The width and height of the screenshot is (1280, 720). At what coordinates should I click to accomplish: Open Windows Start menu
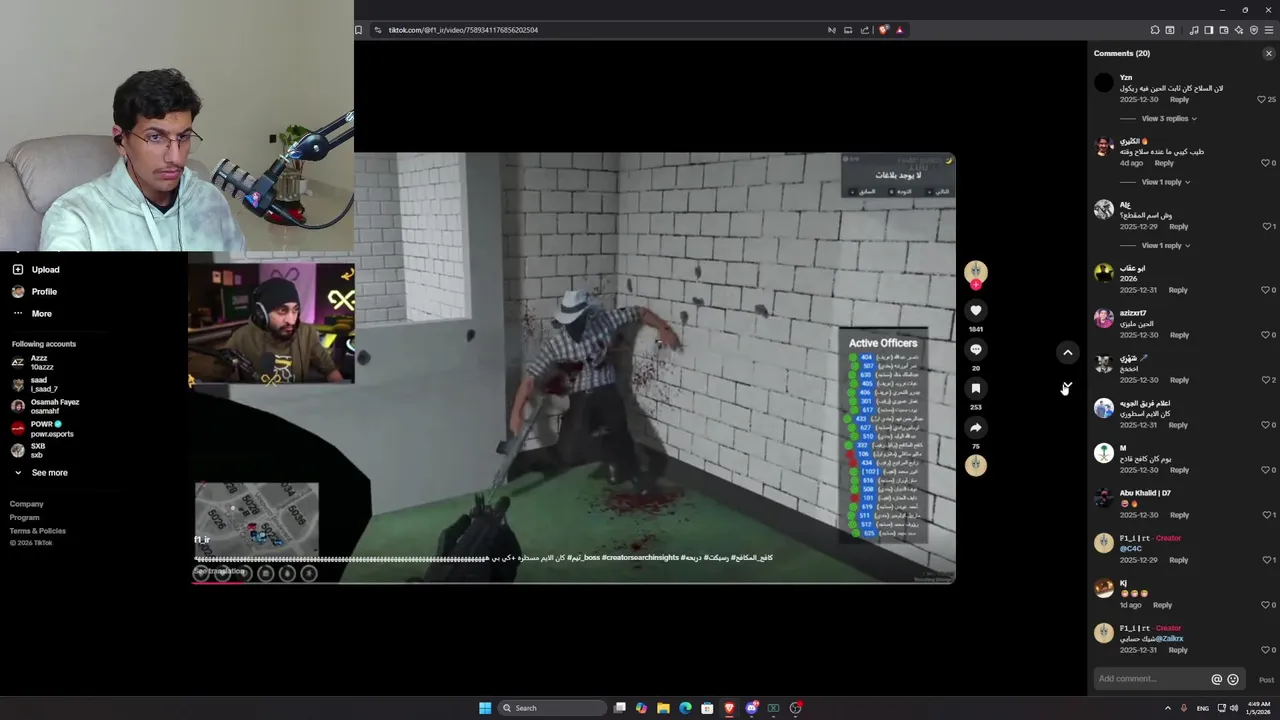485,708
